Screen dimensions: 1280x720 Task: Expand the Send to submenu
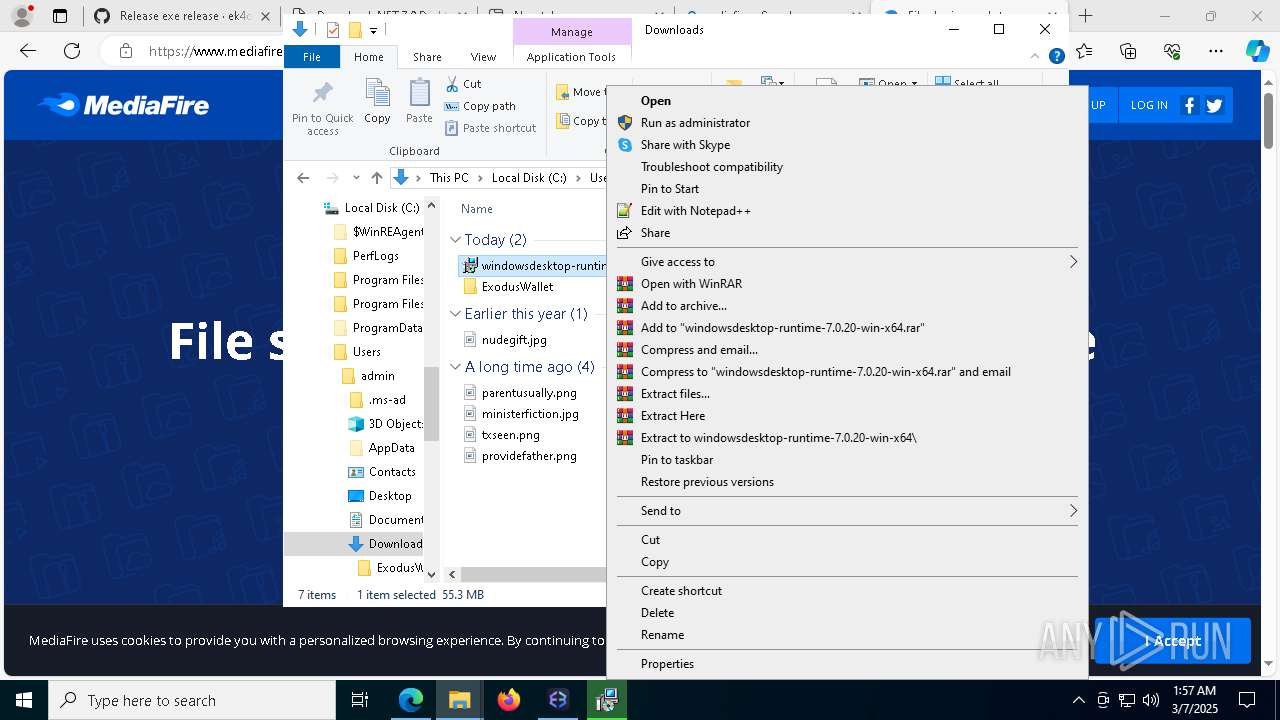pos(847,511)
